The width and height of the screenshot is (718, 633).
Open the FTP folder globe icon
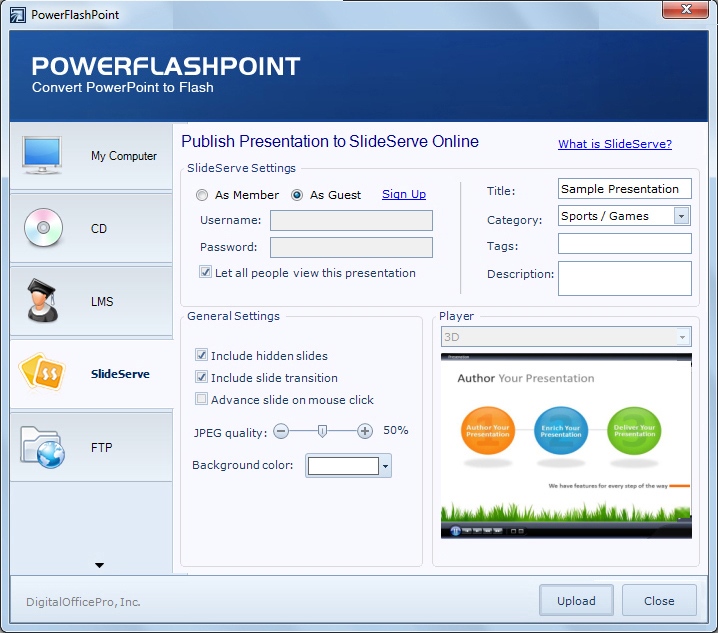pos(43,447)
